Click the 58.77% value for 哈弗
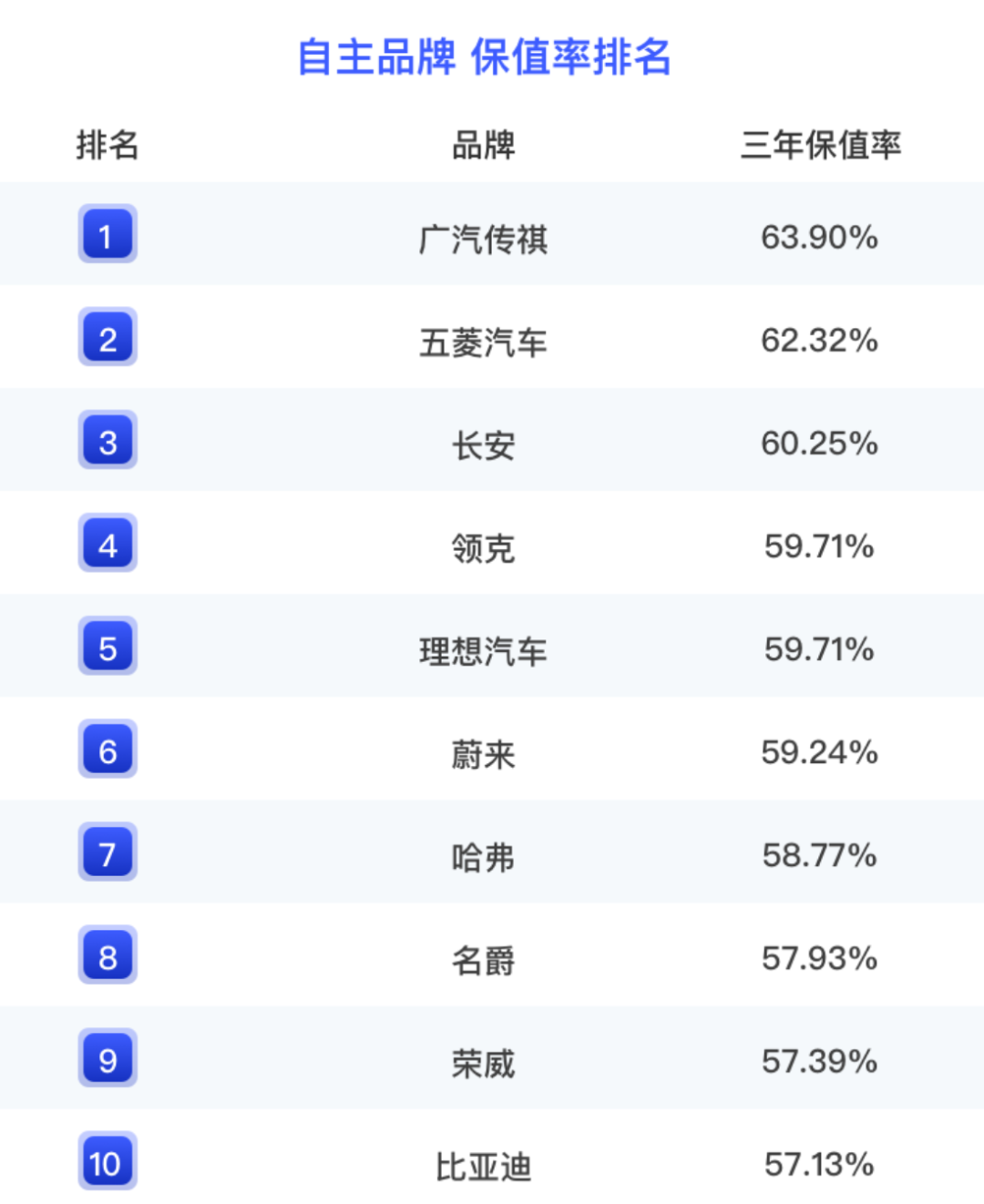 point(819,855)
